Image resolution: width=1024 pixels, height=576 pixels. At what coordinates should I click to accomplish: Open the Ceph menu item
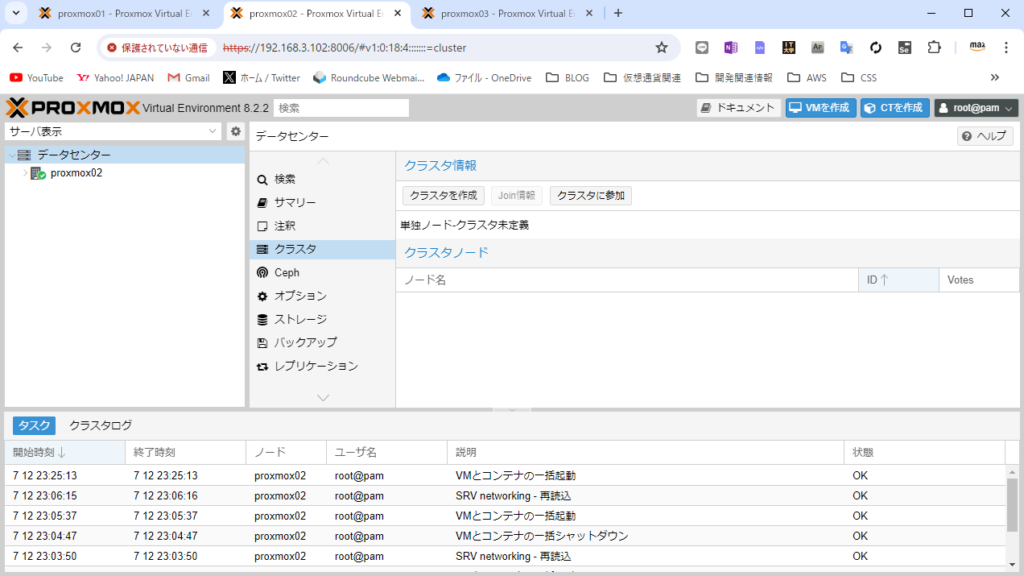tap(286, 272)
